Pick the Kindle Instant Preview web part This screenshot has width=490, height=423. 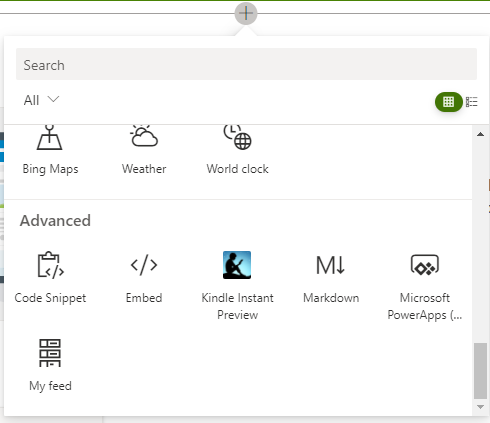point(237,286)
